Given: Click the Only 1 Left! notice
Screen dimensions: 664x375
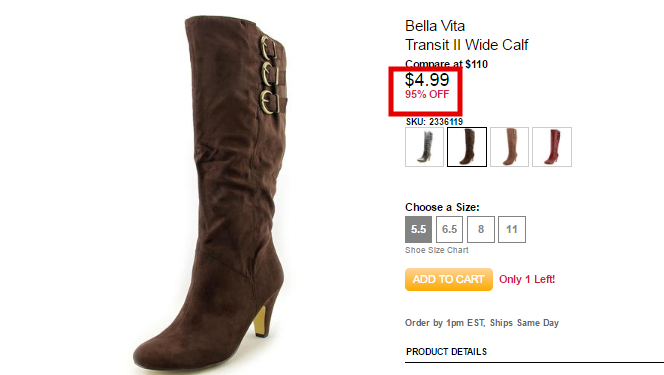Looking at the screenshot, I should [527, 279].
